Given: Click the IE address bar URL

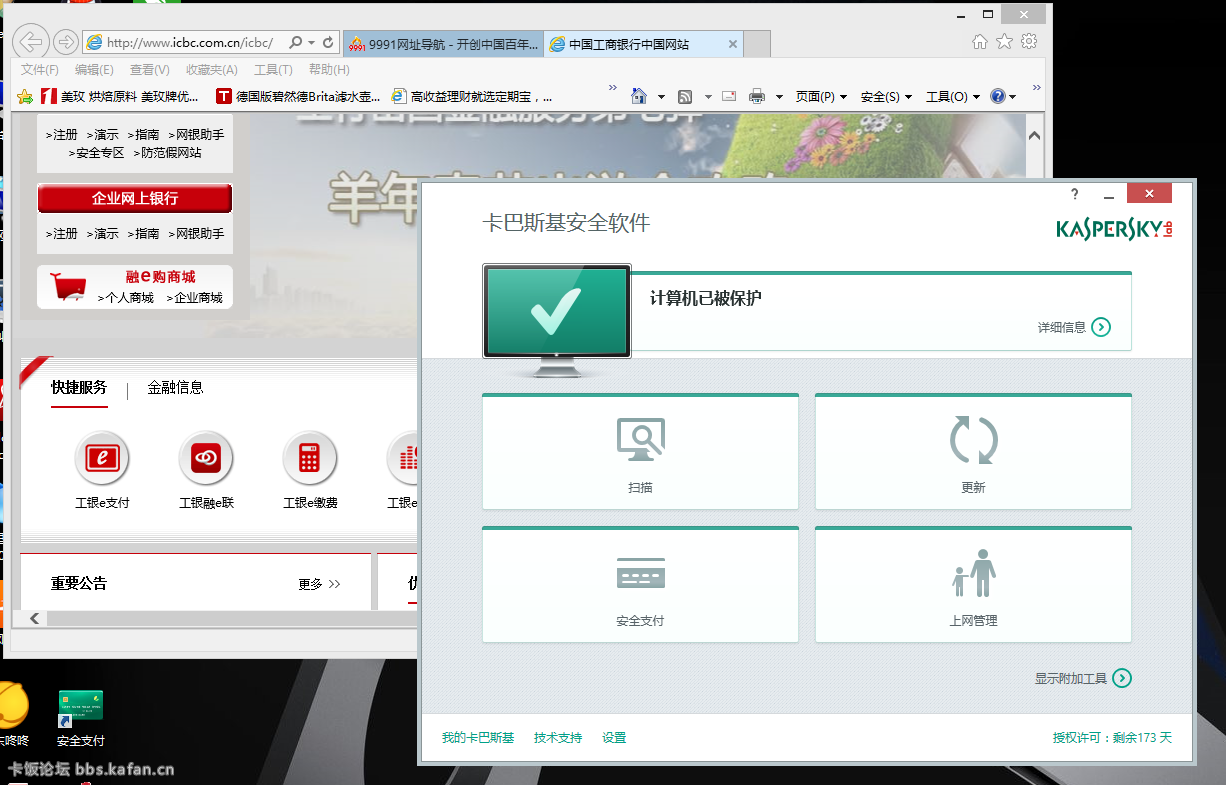Looking at the screenshot, I should pyautogui.click(x=190, y=43).
